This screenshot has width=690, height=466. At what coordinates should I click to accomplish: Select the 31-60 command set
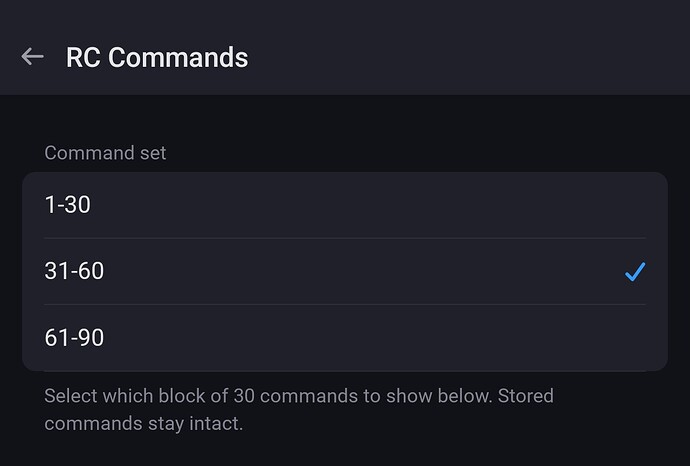[344, 271]
